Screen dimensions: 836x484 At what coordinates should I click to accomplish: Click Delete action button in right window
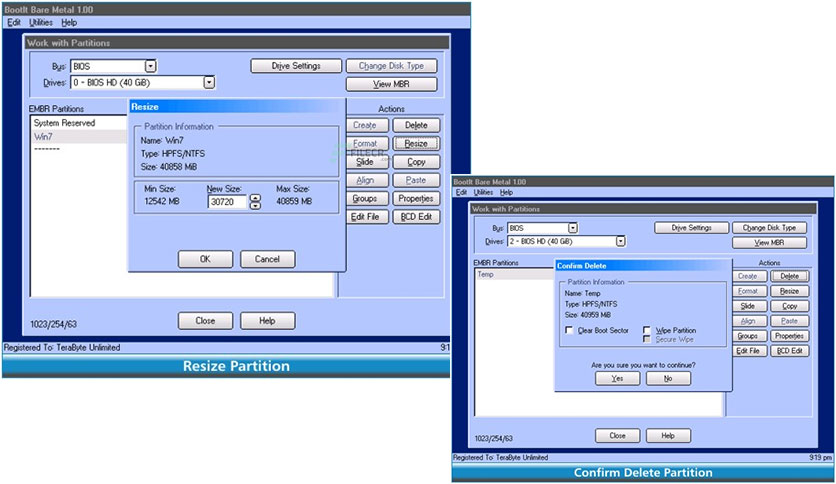[x=790, y=276]
